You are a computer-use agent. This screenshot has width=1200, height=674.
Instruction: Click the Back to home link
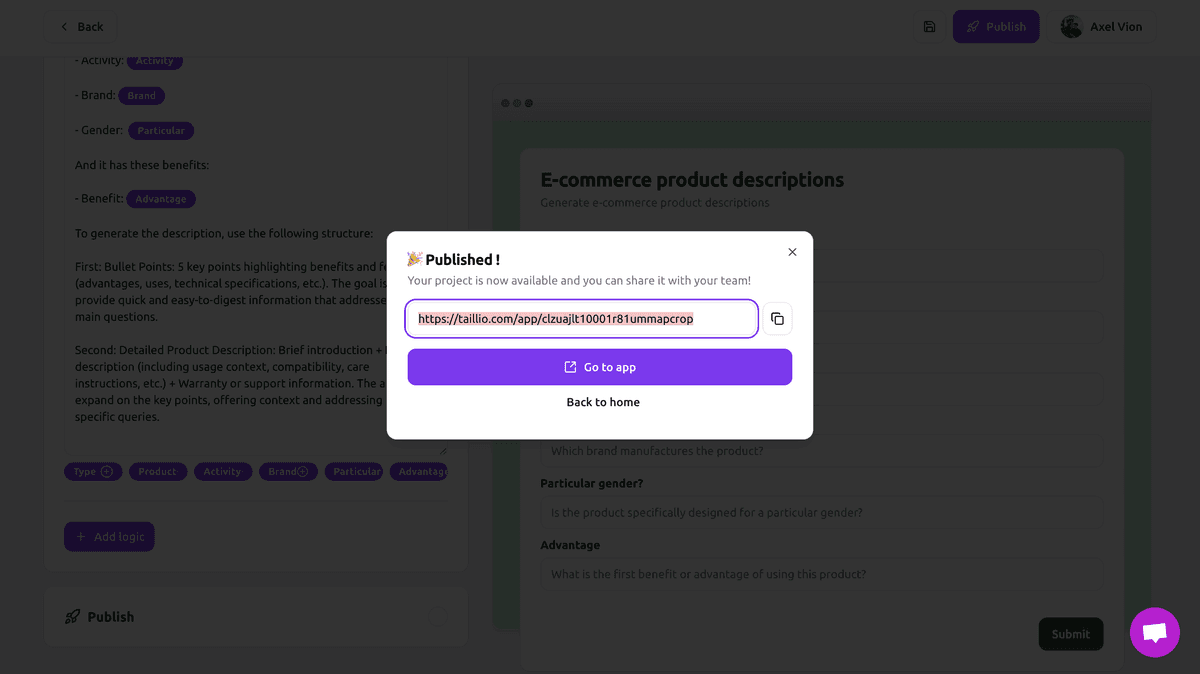click(602, 402)
